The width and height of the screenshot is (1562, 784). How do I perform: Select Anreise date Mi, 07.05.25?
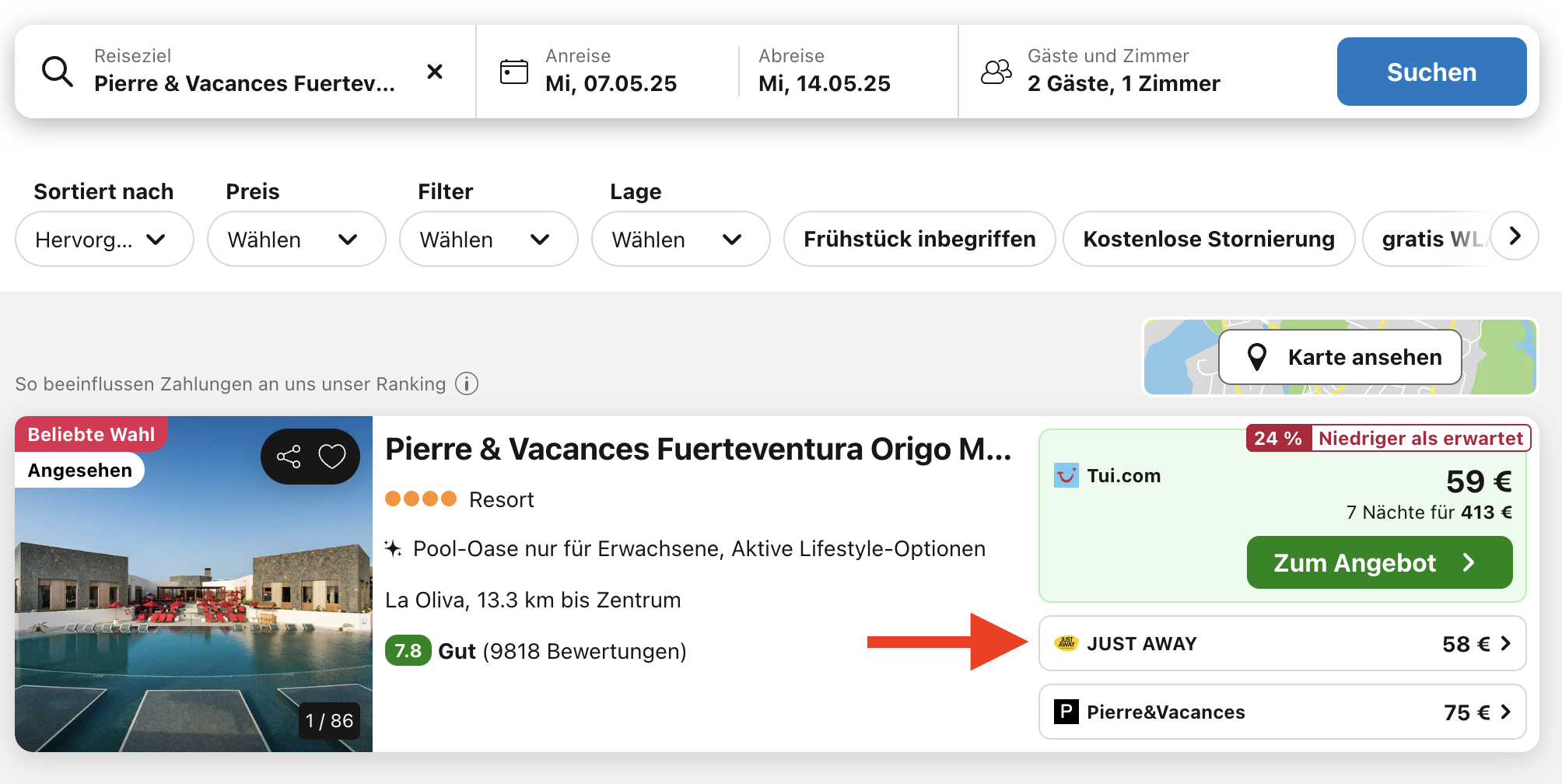[x=611, y=71]
